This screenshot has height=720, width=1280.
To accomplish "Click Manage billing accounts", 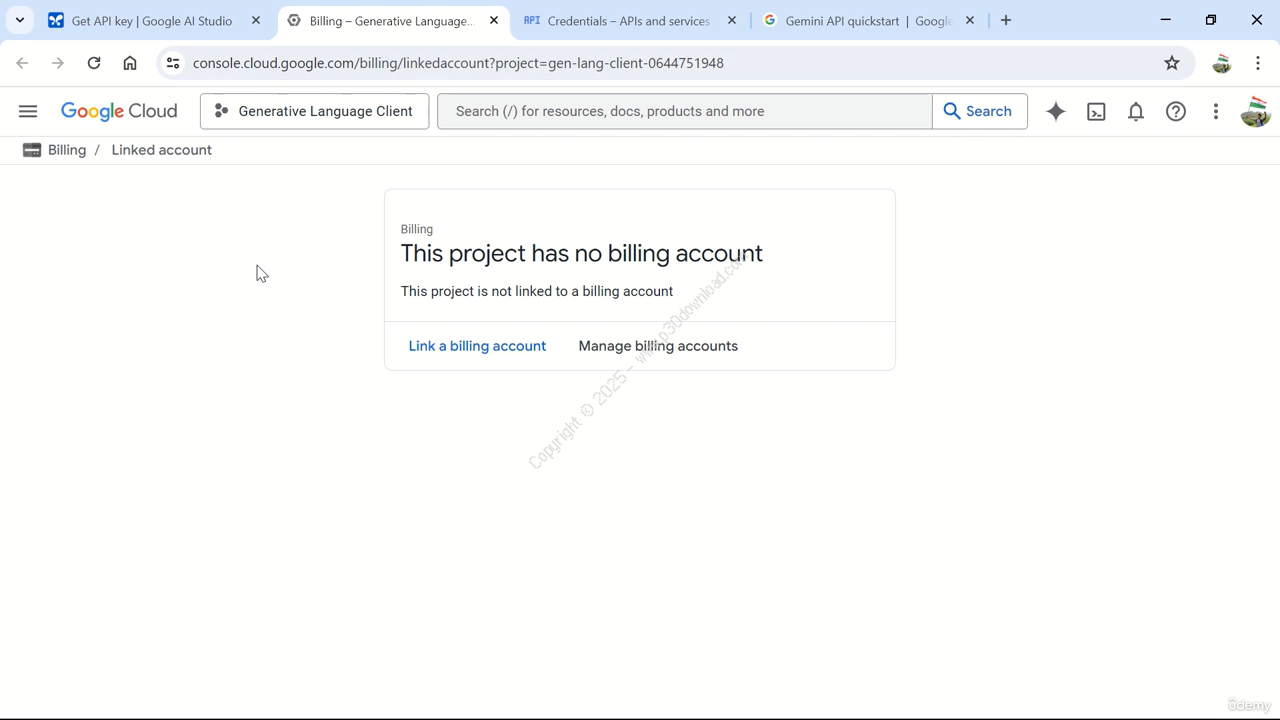I will point(658,346).
